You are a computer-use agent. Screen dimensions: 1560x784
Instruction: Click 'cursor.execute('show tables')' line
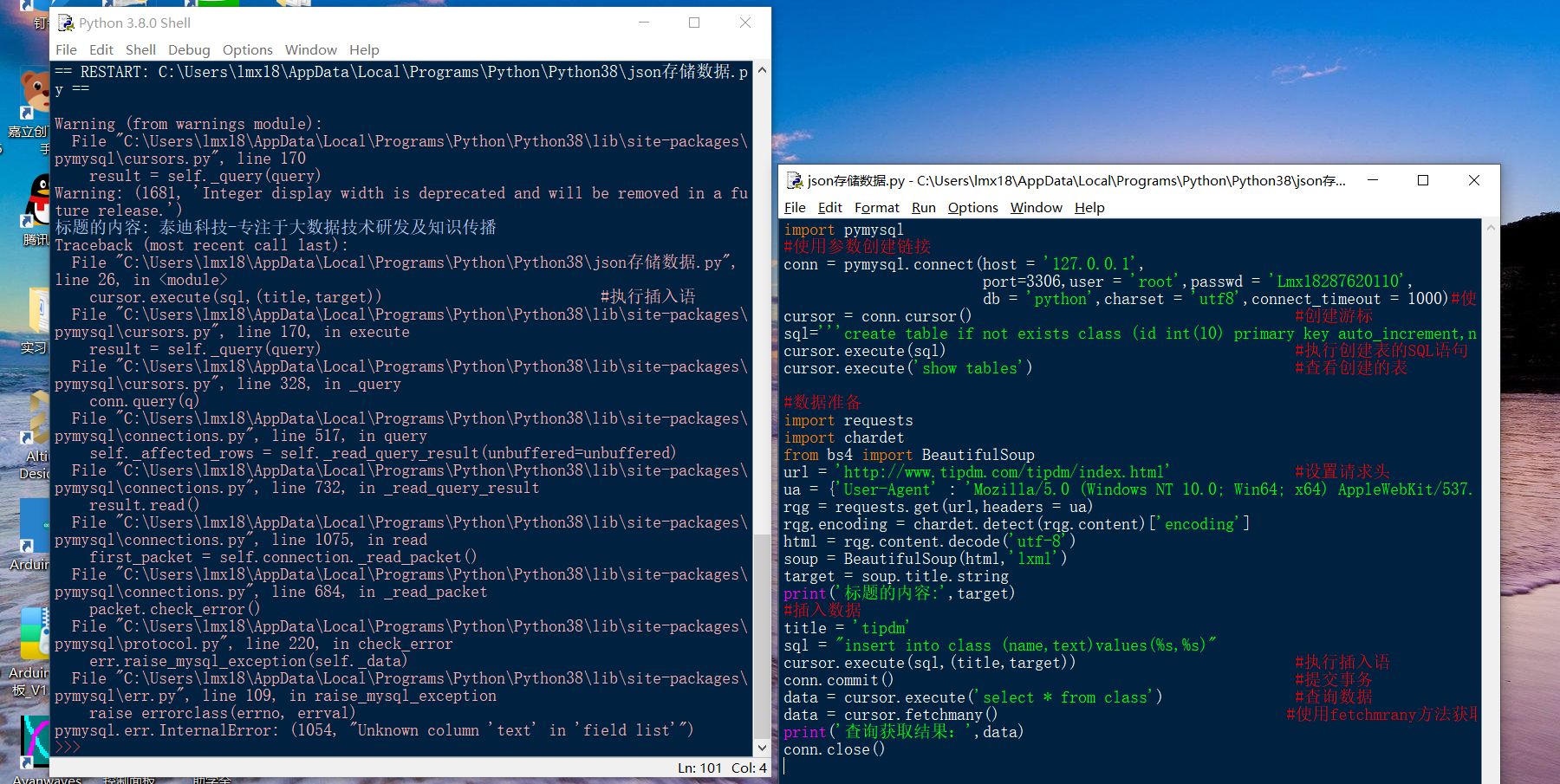908,368
